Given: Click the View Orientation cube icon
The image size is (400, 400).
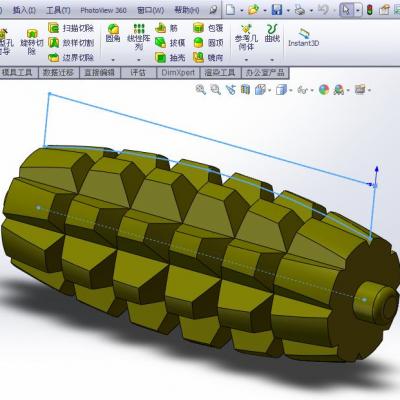Looking at the screenshot, I should click(260, 89).
